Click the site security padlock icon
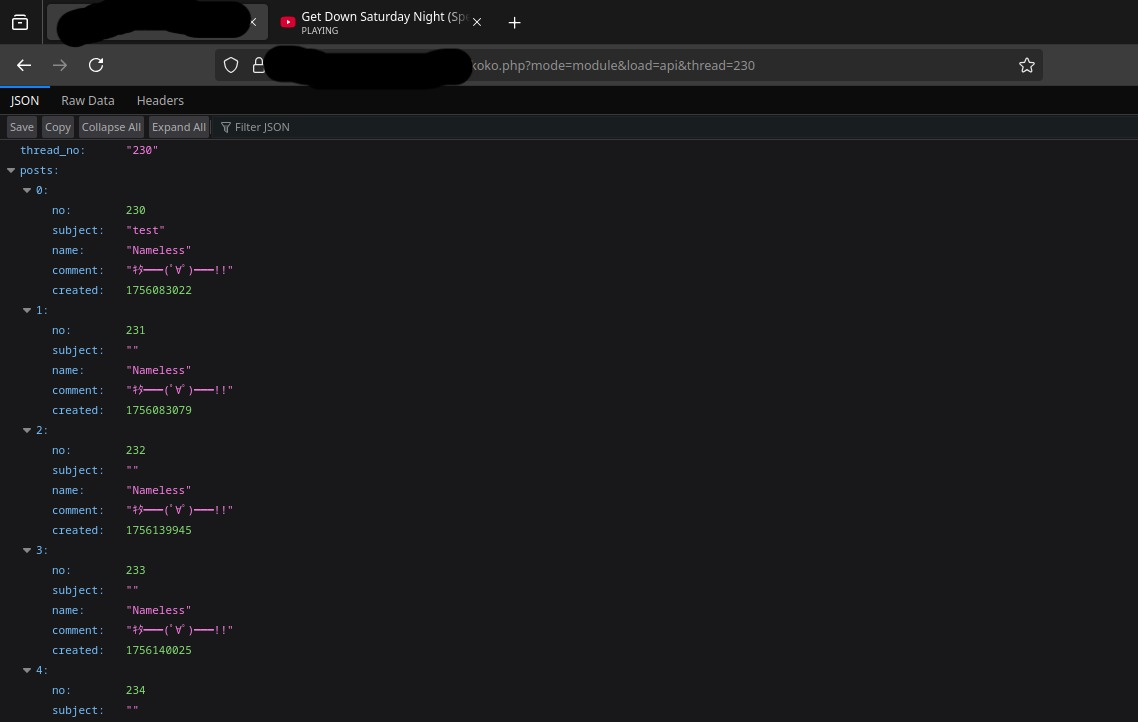The image size is (1138, 722). click(258, 65)
